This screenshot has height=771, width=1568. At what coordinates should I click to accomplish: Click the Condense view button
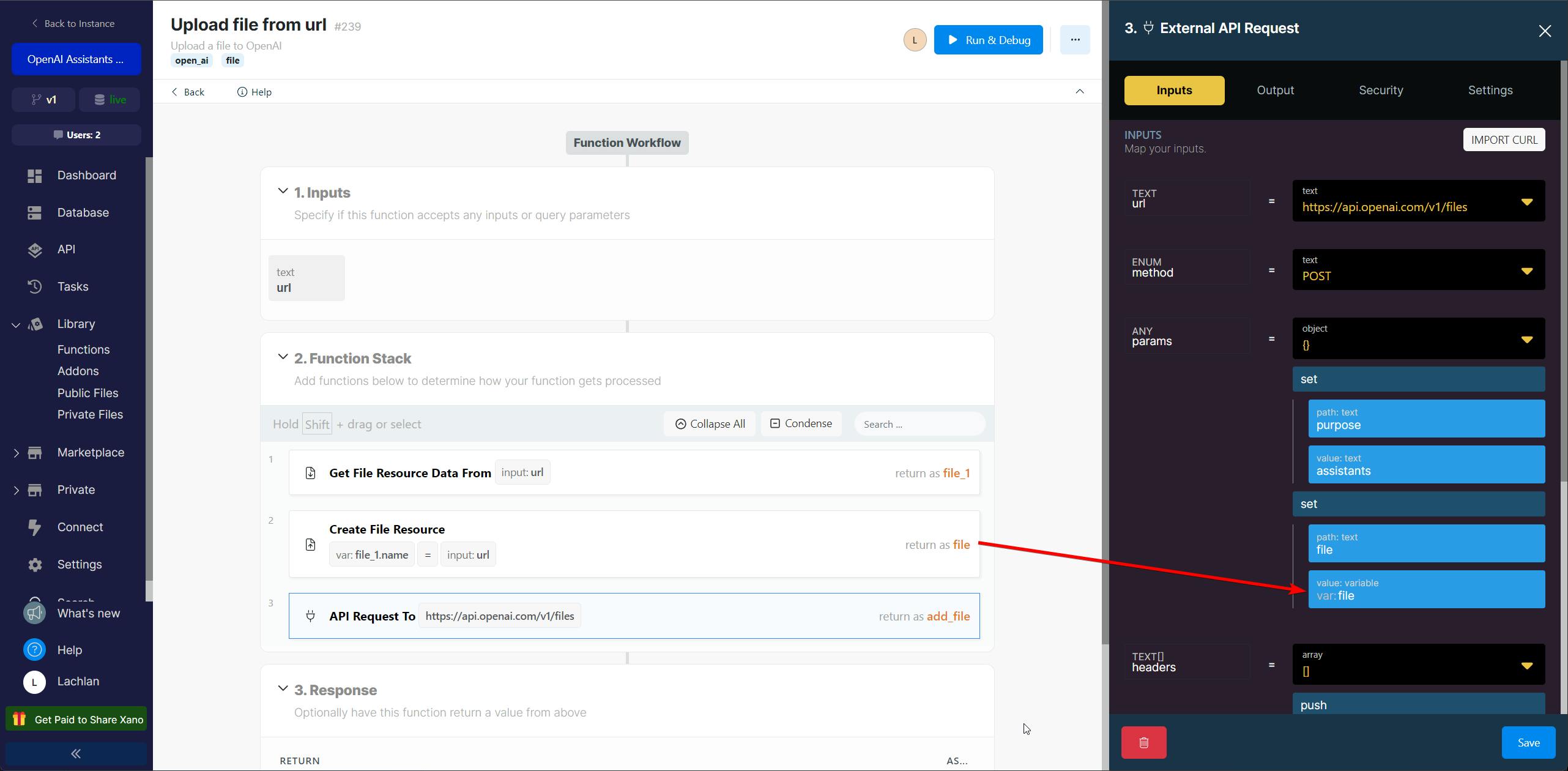(801, 423)
